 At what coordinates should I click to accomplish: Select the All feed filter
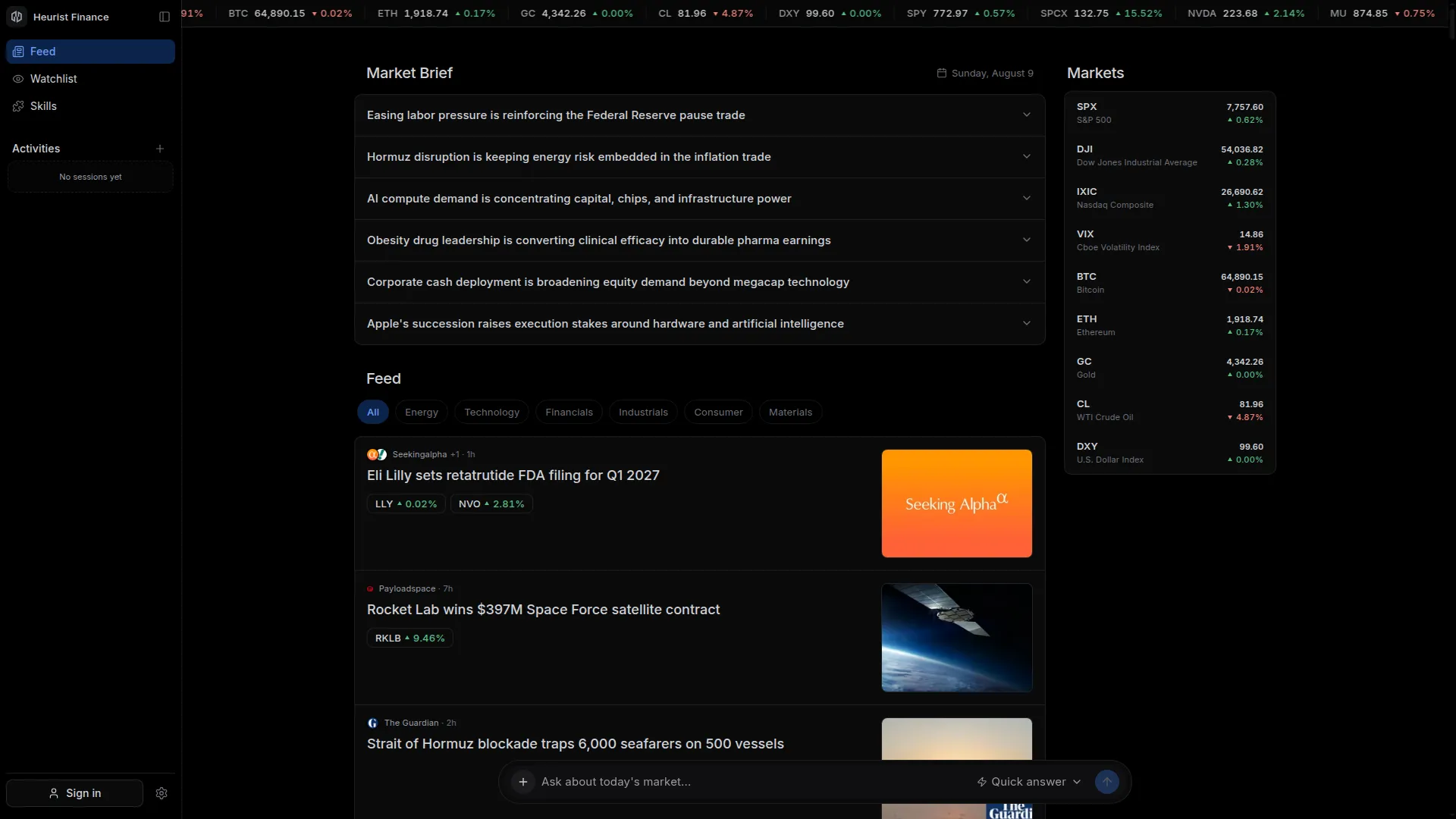tap(373, 413)
